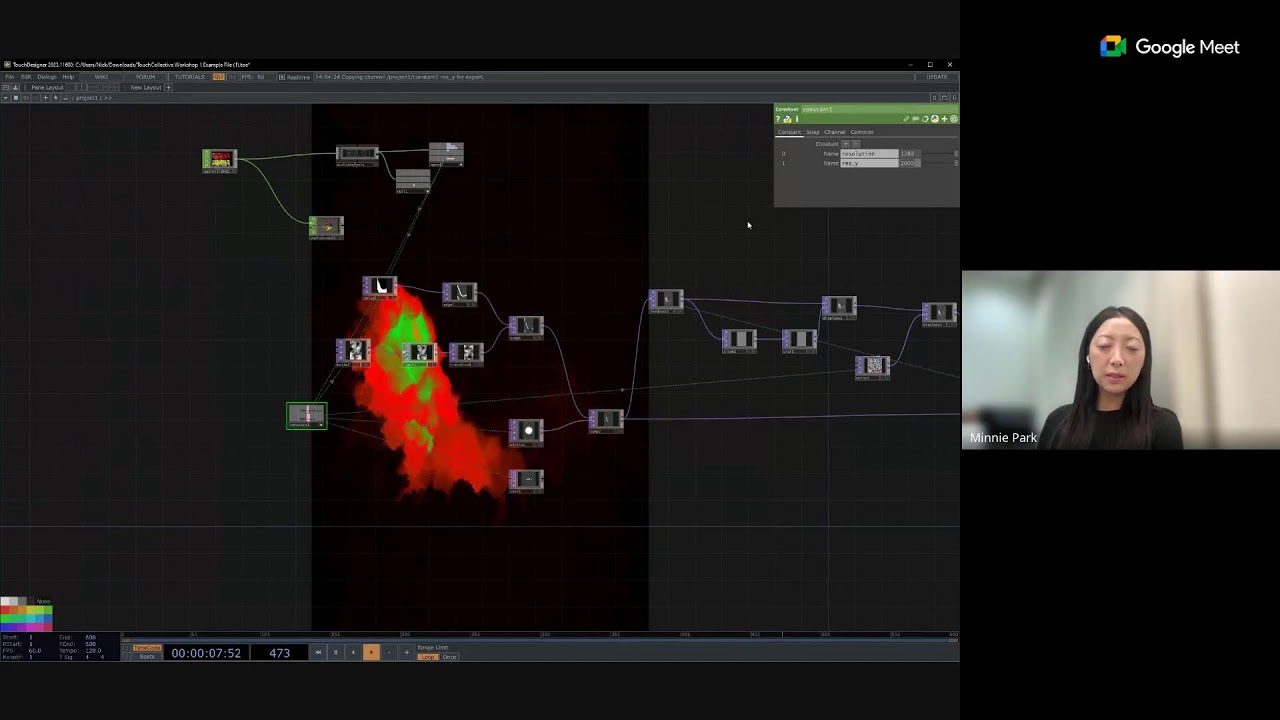This screenshot has height=720, width=1280.
Task: Remove a constant channel with minus button
Action: [x=856, y=144]
